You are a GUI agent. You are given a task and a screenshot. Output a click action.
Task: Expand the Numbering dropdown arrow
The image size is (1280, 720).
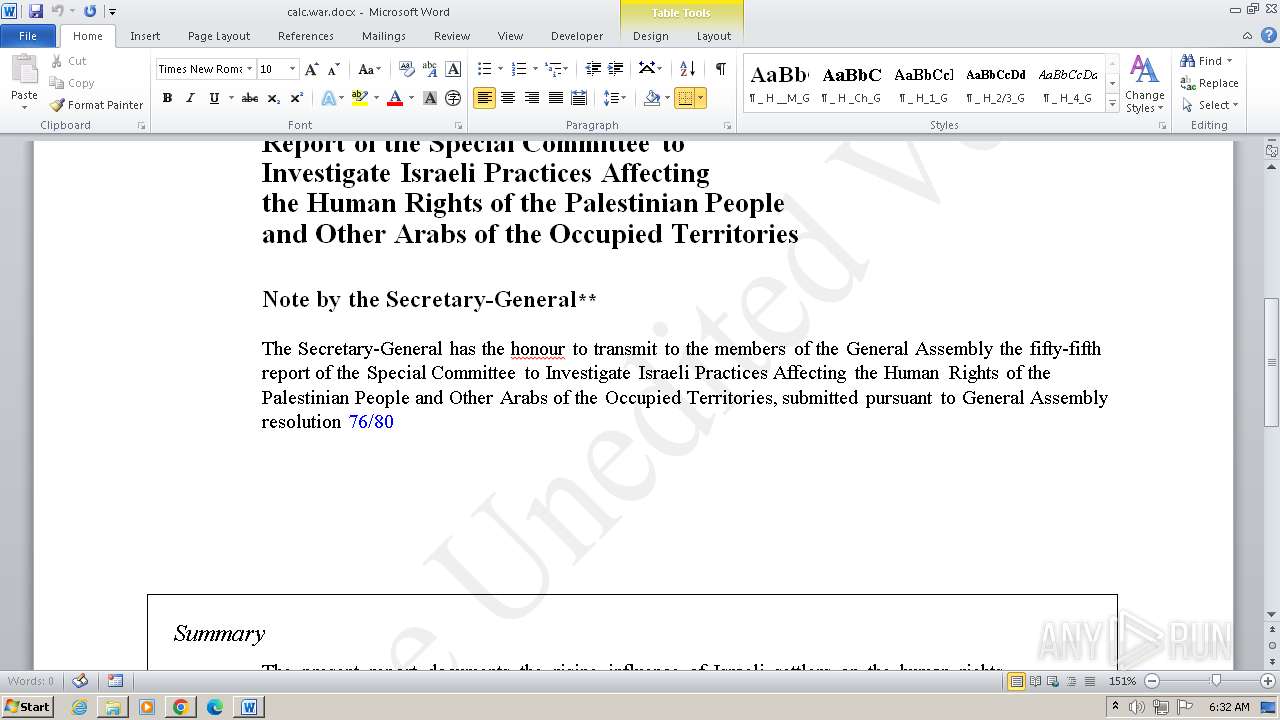(535, 69)
